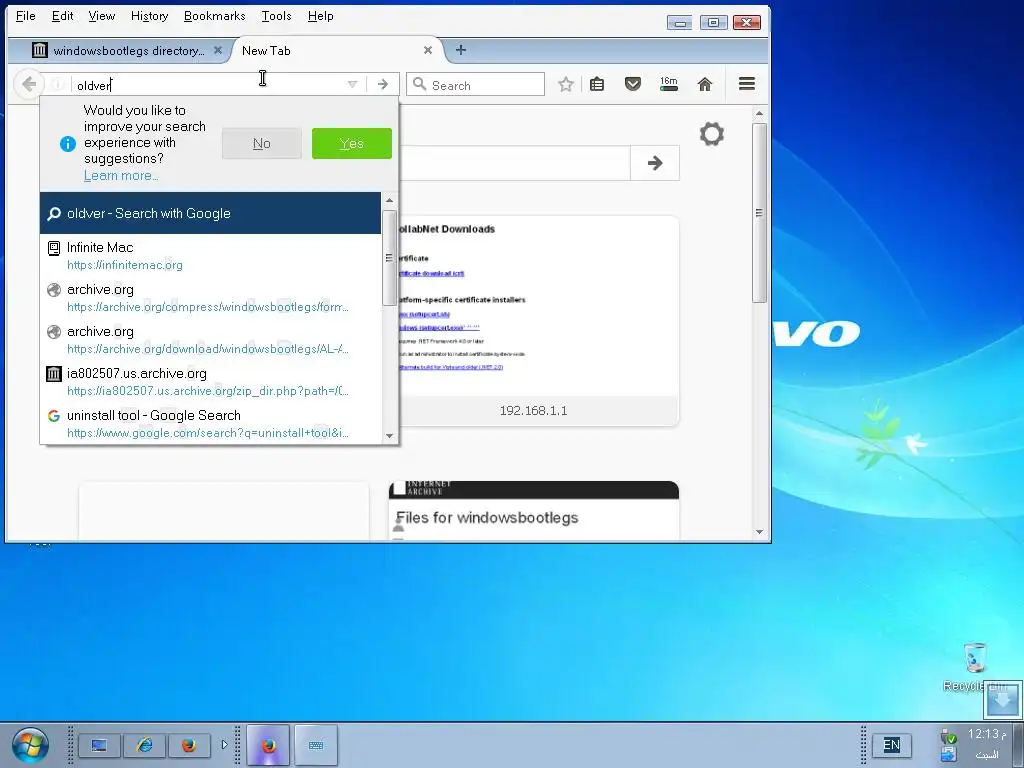Open a new tab with plus button
This screenshot has height=768, width=1024.
point(461,50)
